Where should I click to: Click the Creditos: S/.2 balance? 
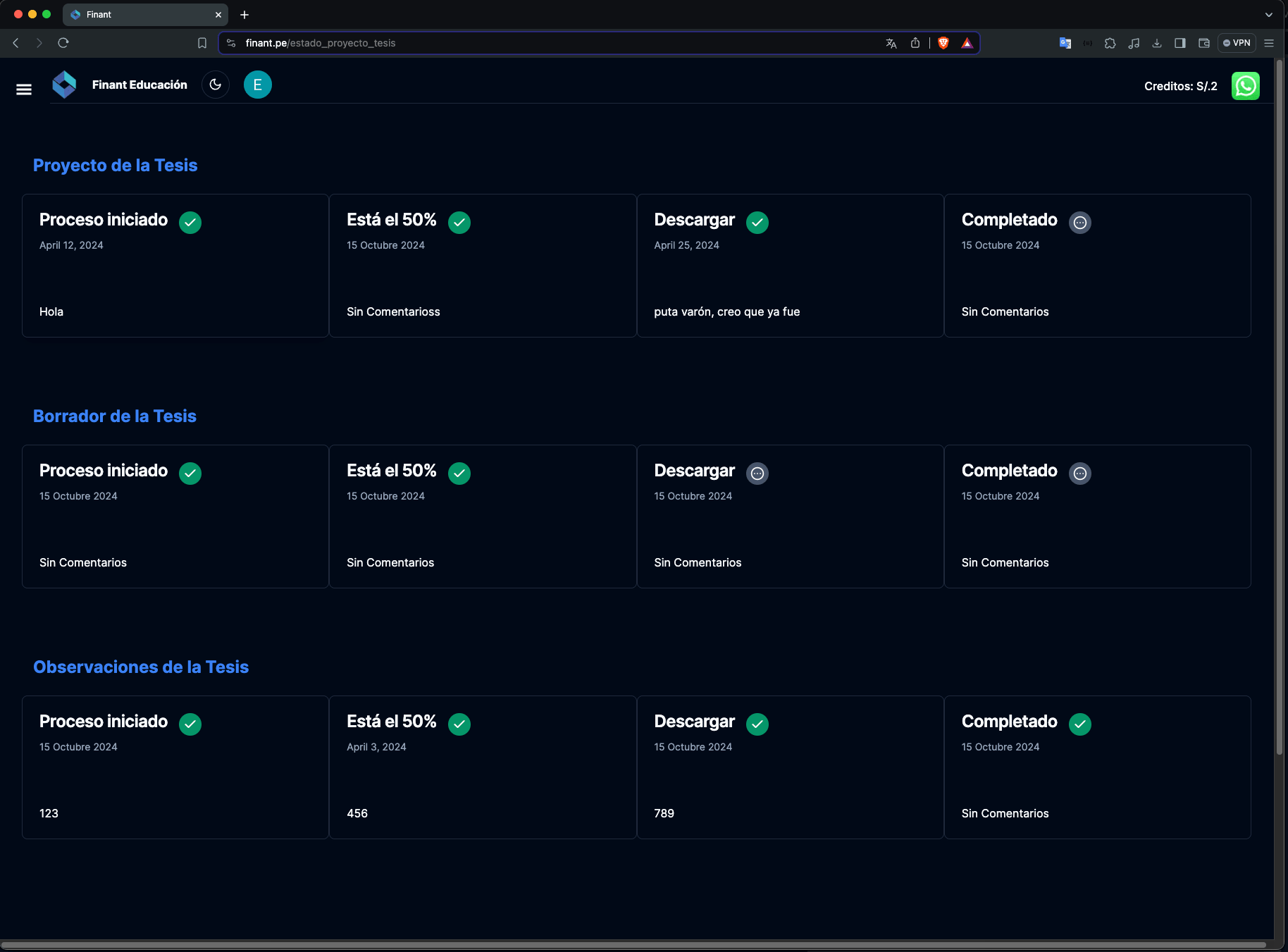[x=1180, y=86]
